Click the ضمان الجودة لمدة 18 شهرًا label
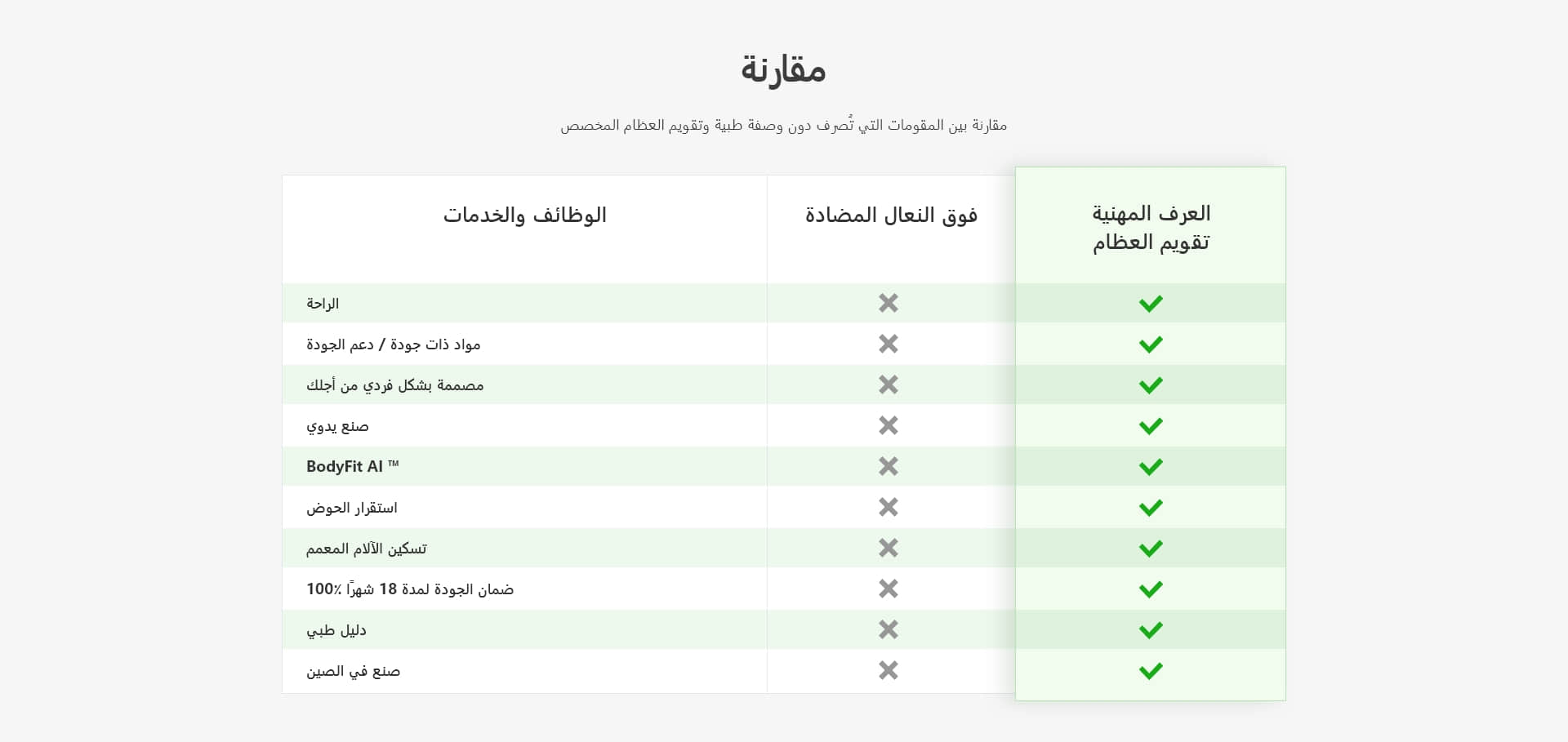Screen dimensions: 1568x742 coord(410,589)
